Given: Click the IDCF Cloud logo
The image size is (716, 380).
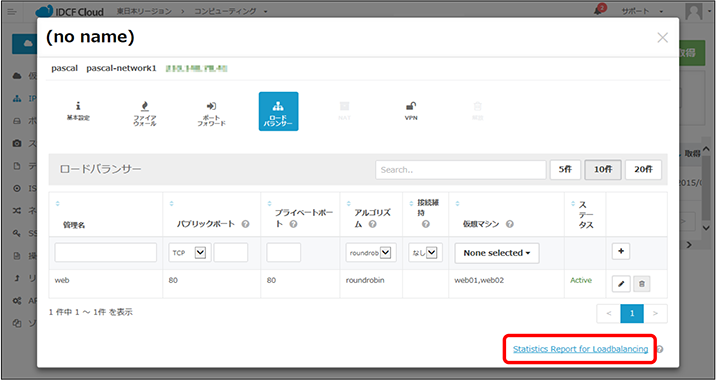Looking at the screenshot, I should tap(69, 11).
